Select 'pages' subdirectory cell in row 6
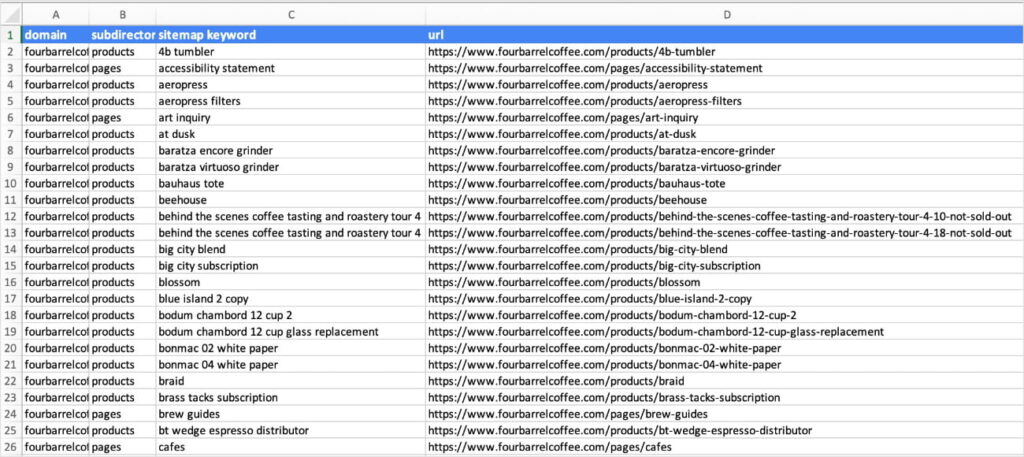Image resolution: width=1024 pixels, height=457 pixels. pos(123,118)
